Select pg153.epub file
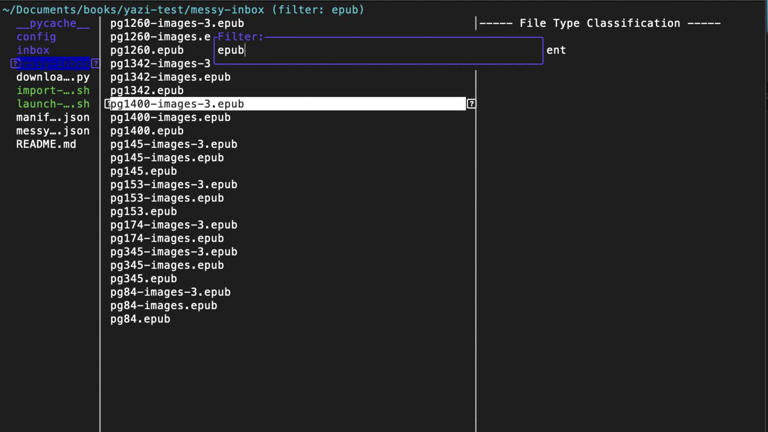 (x=143, y=212)
